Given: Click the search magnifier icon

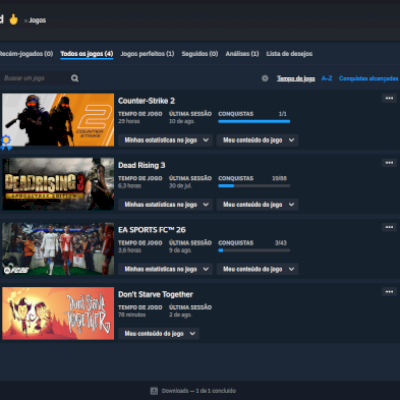Looking at the screenshot, I should [75, 78].
